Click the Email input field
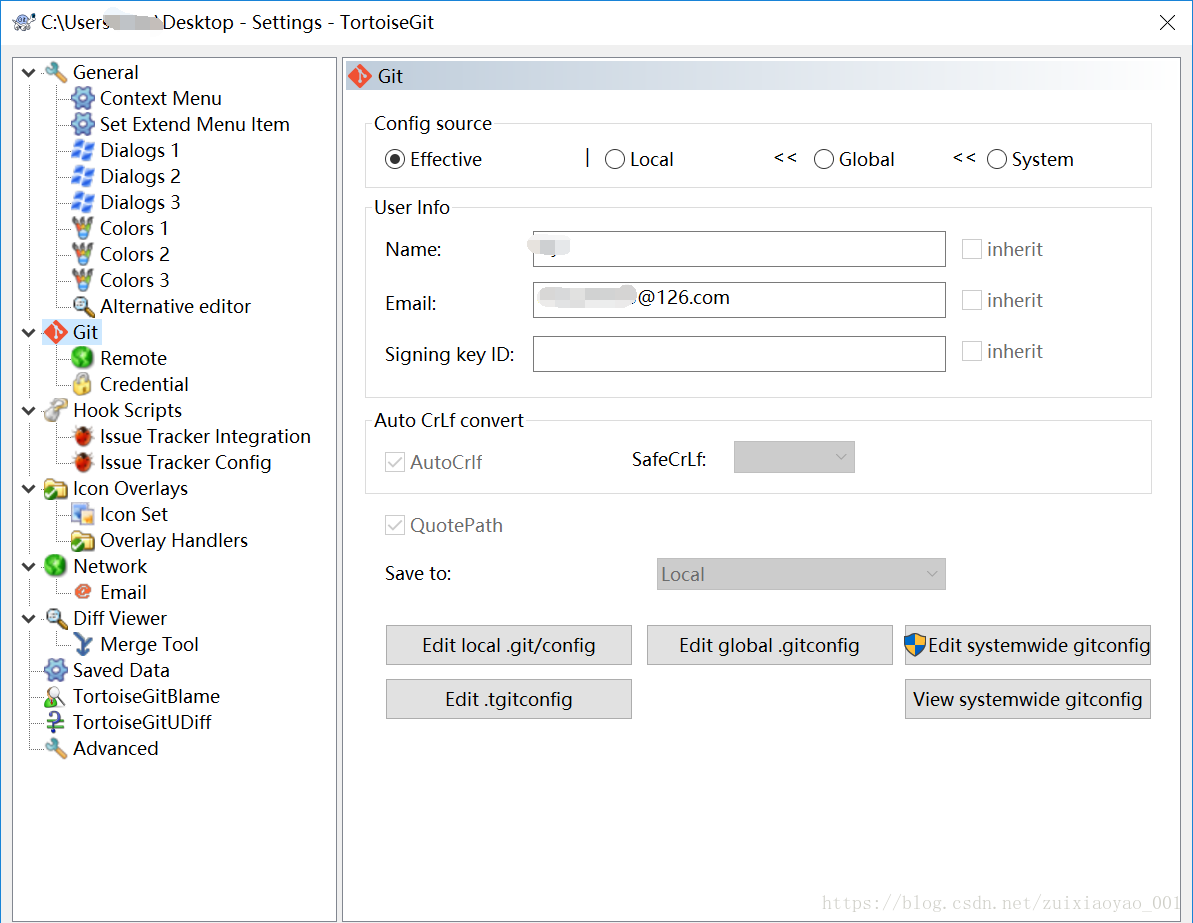This screenshot has width=1193, height=923. click(x=739, y=300)
